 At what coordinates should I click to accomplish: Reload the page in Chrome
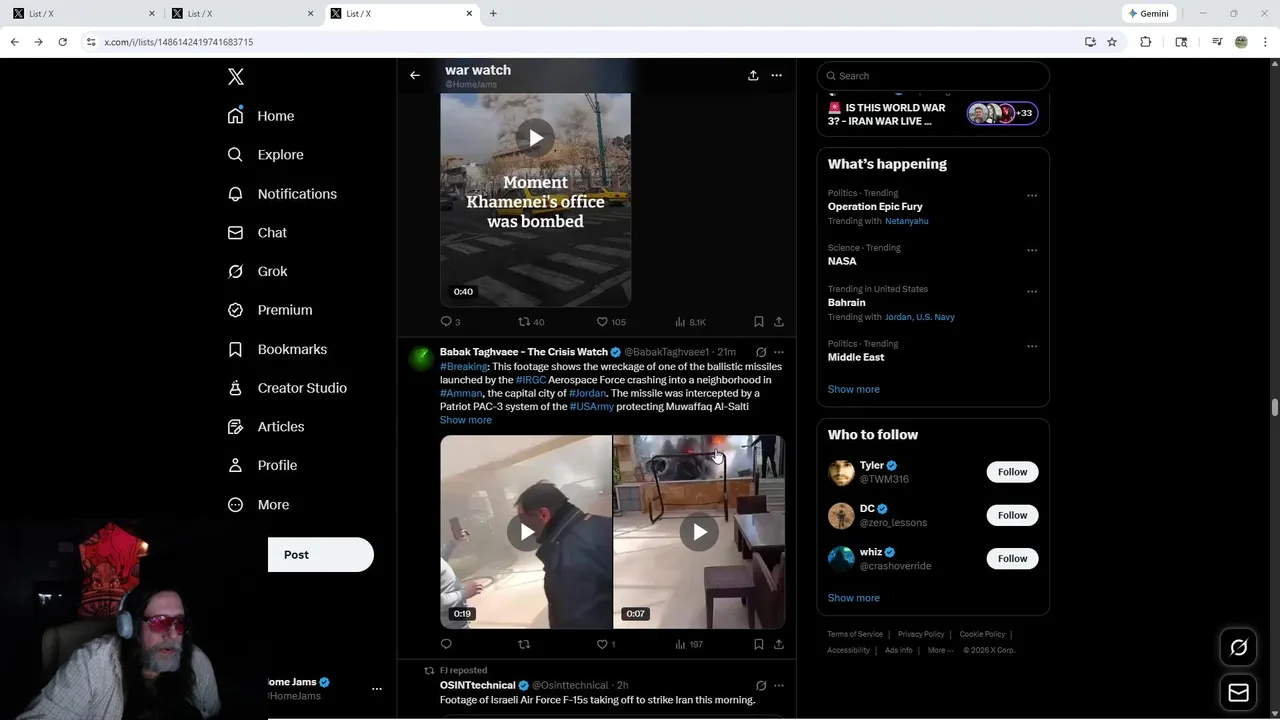coord(62,42)
